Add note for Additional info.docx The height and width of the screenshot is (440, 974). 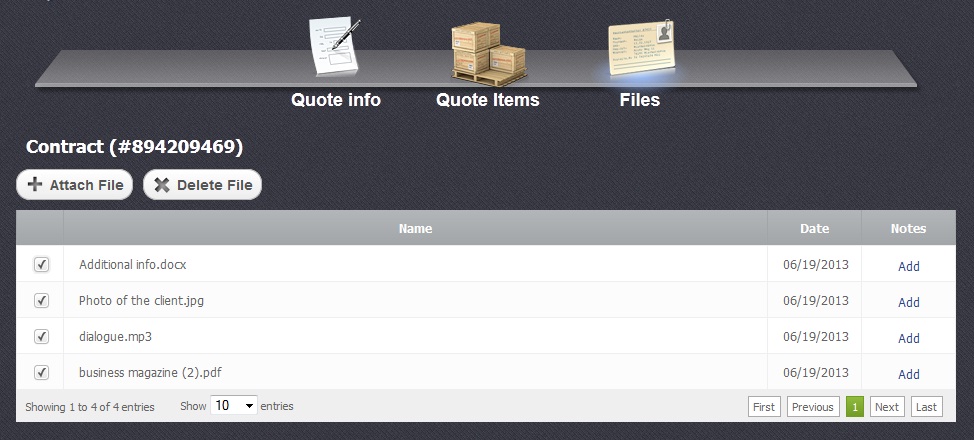tap(908, 266)
